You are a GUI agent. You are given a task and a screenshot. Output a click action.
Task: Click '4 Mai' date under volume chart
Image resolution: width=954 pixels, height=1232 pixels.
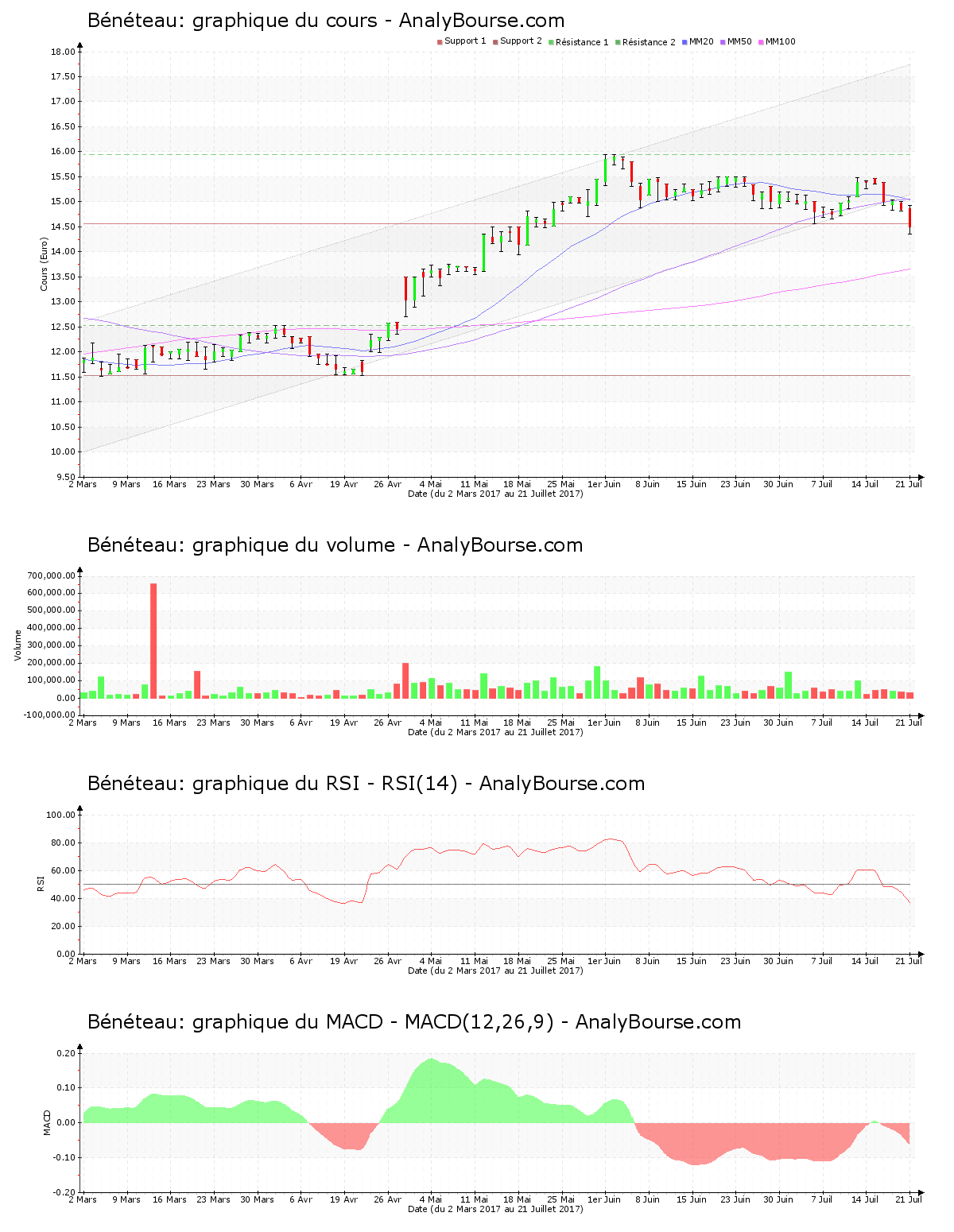[x=431, y=723]
